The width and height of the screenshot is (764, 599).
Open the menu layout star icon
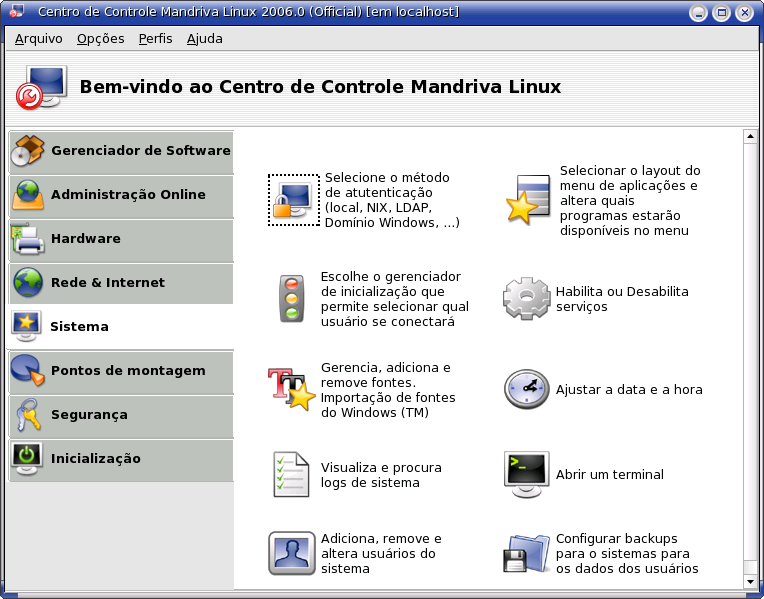click(x=528, y=200)
